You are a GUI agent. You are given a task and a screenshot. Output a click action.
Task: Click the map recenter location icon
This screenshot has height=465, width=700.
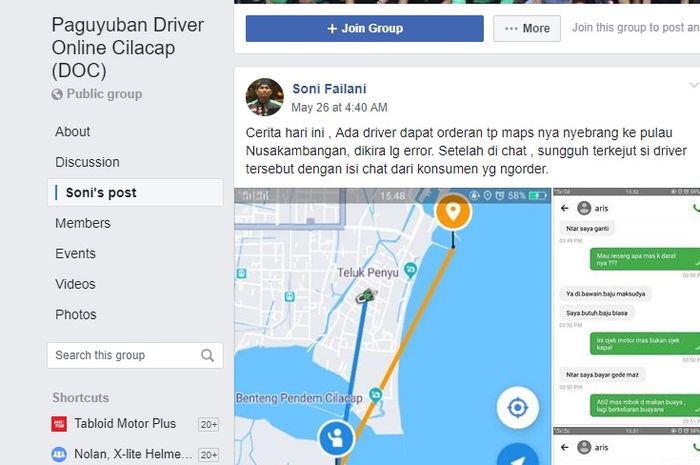tap(518, 407)
